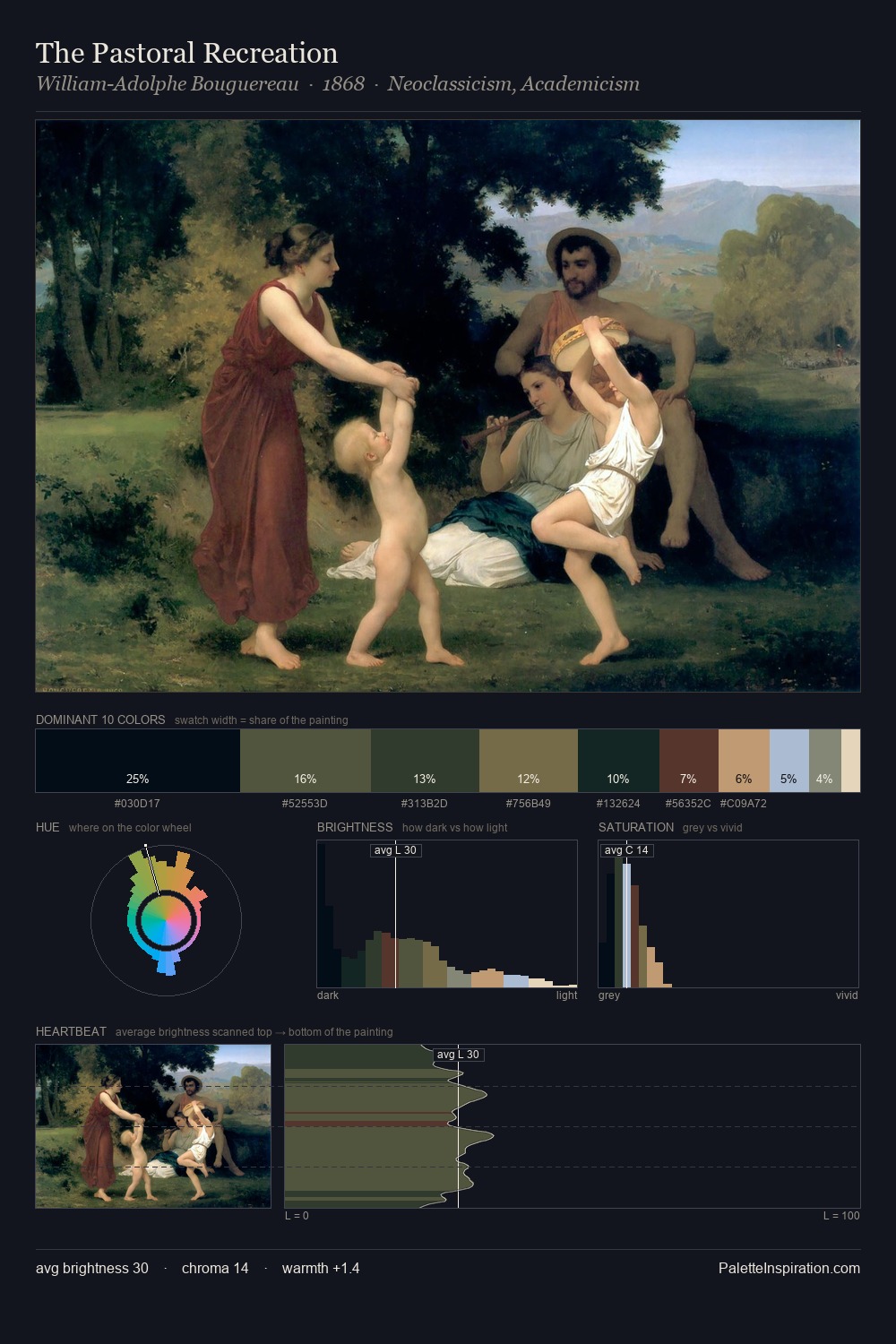Select the cream swatch at palette end
Screen dimensions: 896x1344
850,761
